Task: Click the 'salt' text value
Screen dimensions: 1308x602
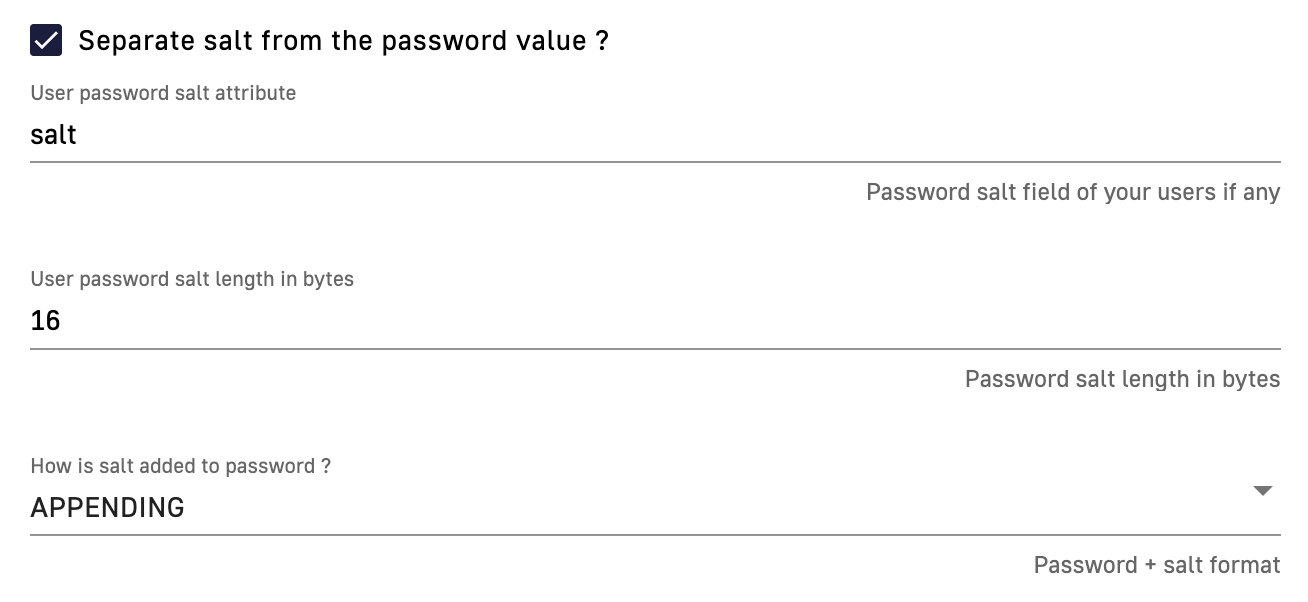Action: pos(54,135)
